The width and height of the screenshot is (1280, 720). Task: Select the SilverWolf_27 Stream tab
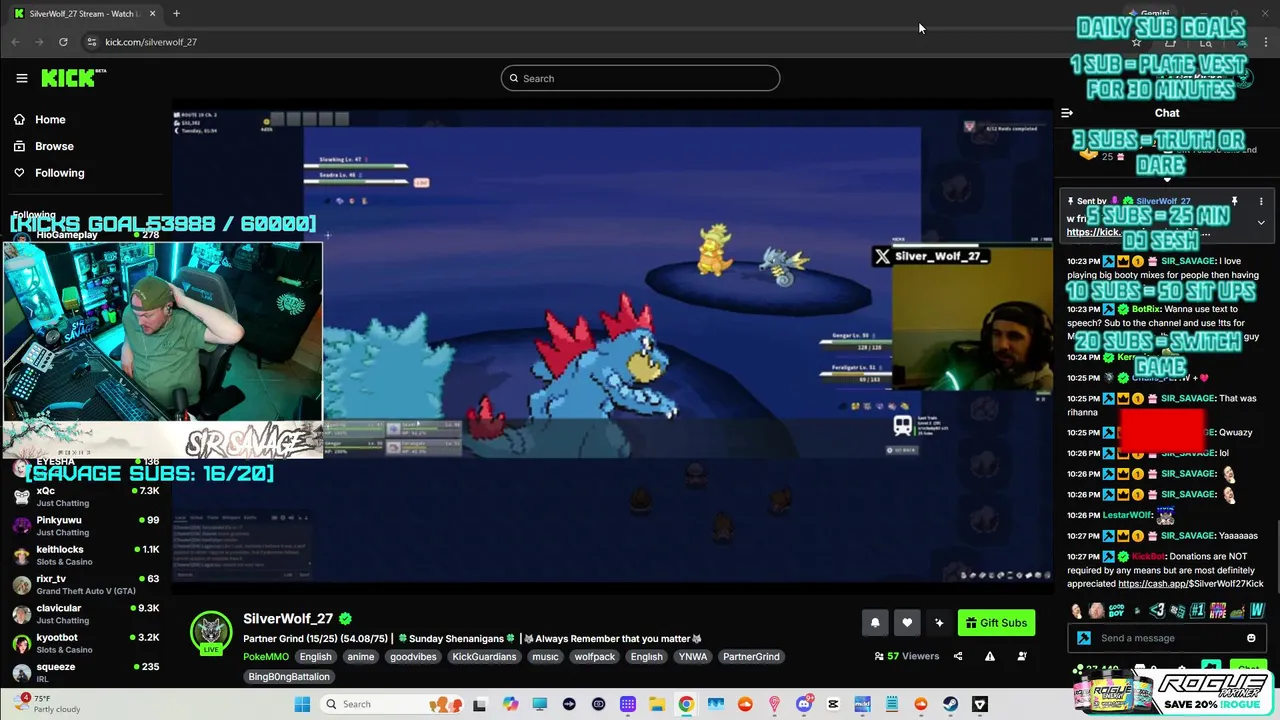pyautogui.click(x=84, y=13)
